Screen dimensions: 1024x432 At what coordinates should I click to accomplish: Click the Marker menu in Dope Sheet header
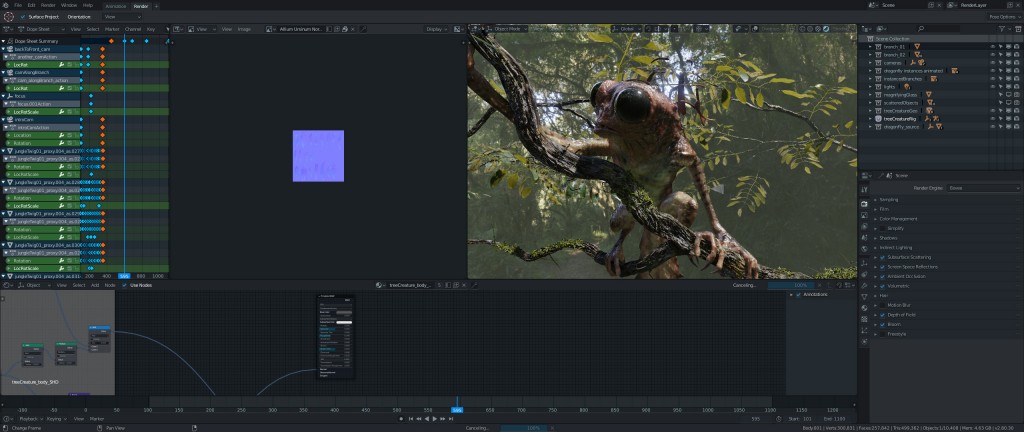tap(113, 29)
